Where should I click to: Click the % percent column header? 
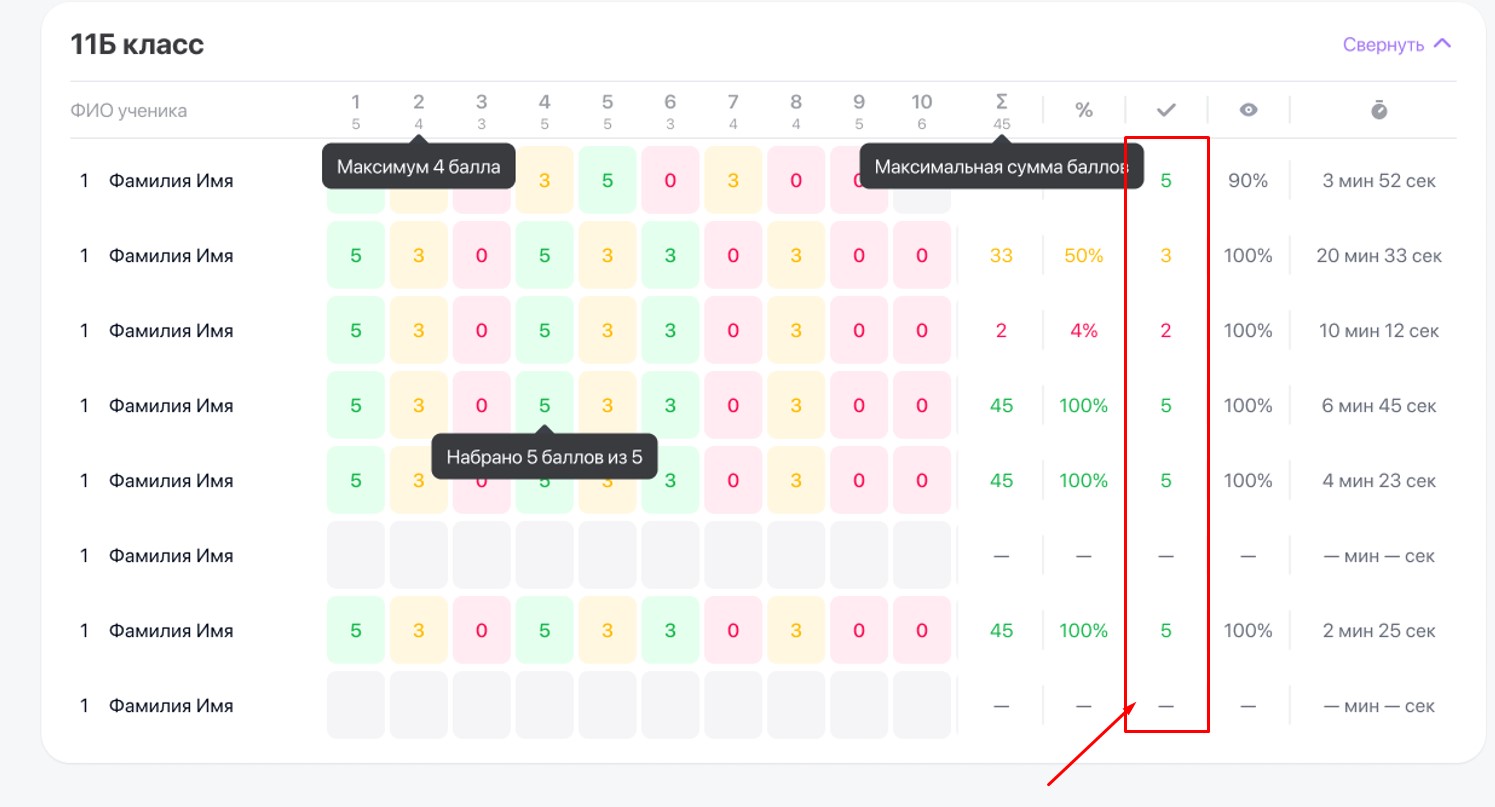point(1083,110)
